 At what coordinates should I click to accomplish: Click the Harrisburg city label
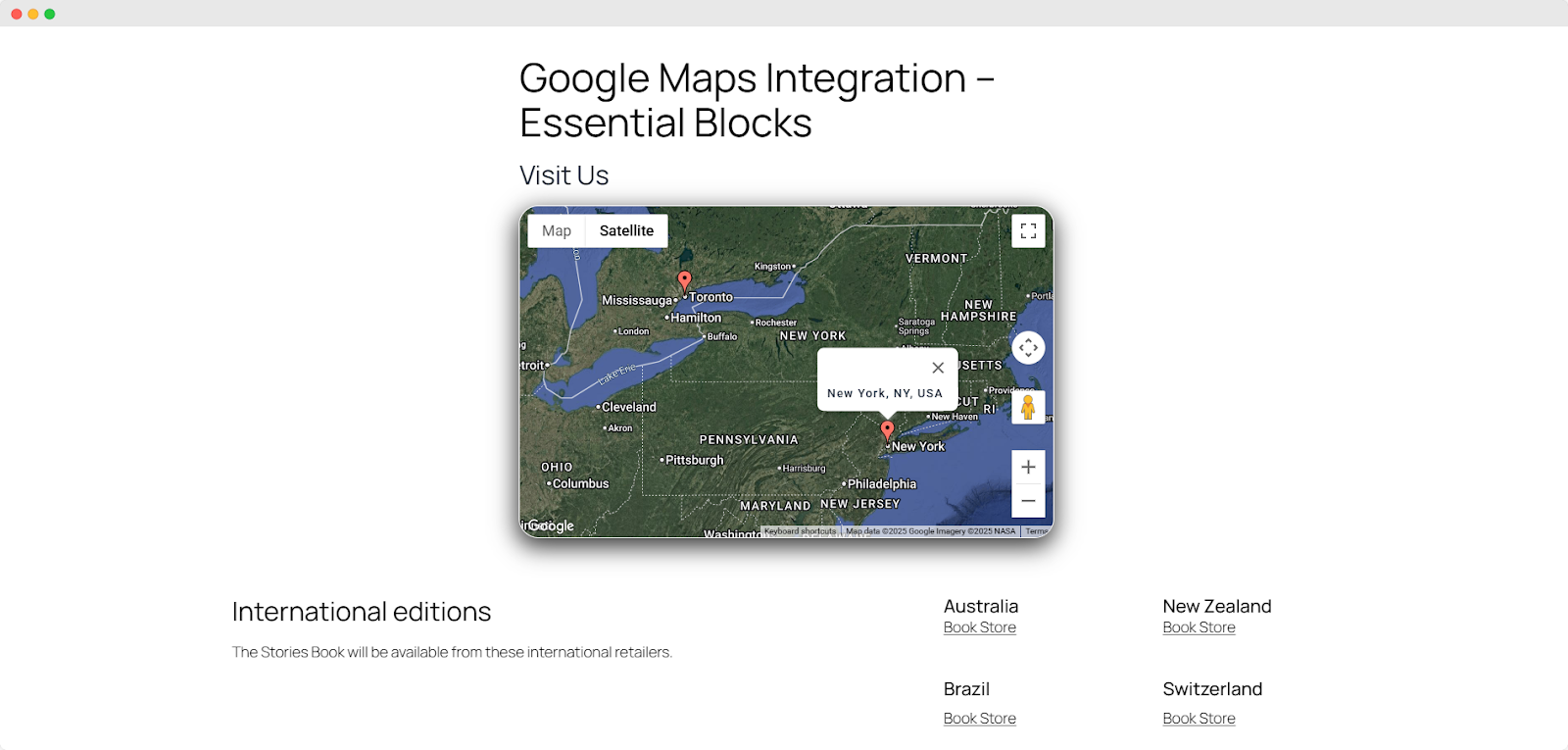[805, 469]
